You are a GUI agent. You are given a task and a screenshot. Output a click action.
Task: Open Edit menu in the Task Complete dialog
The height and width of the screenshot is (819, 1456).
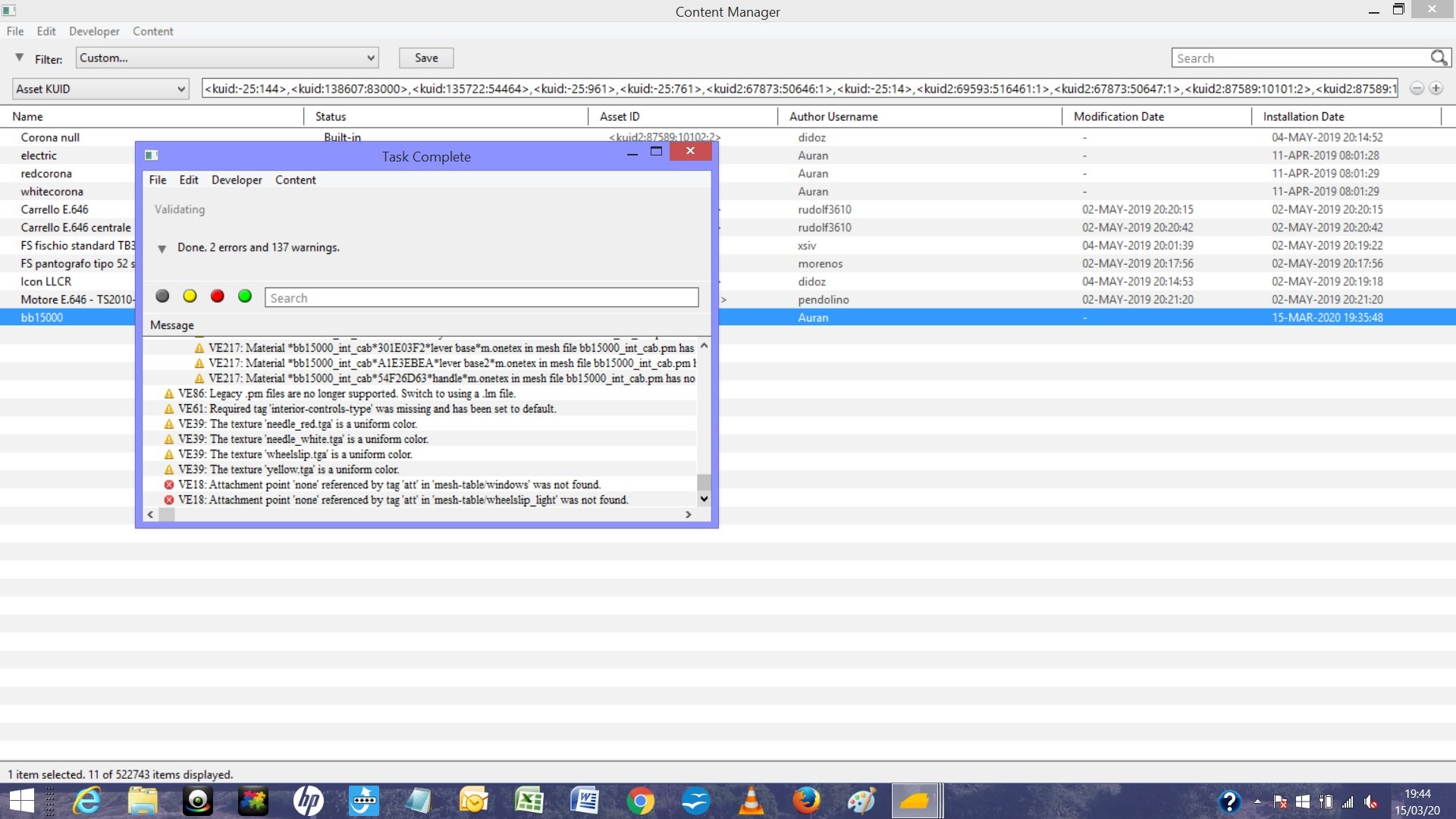point(189,180)
